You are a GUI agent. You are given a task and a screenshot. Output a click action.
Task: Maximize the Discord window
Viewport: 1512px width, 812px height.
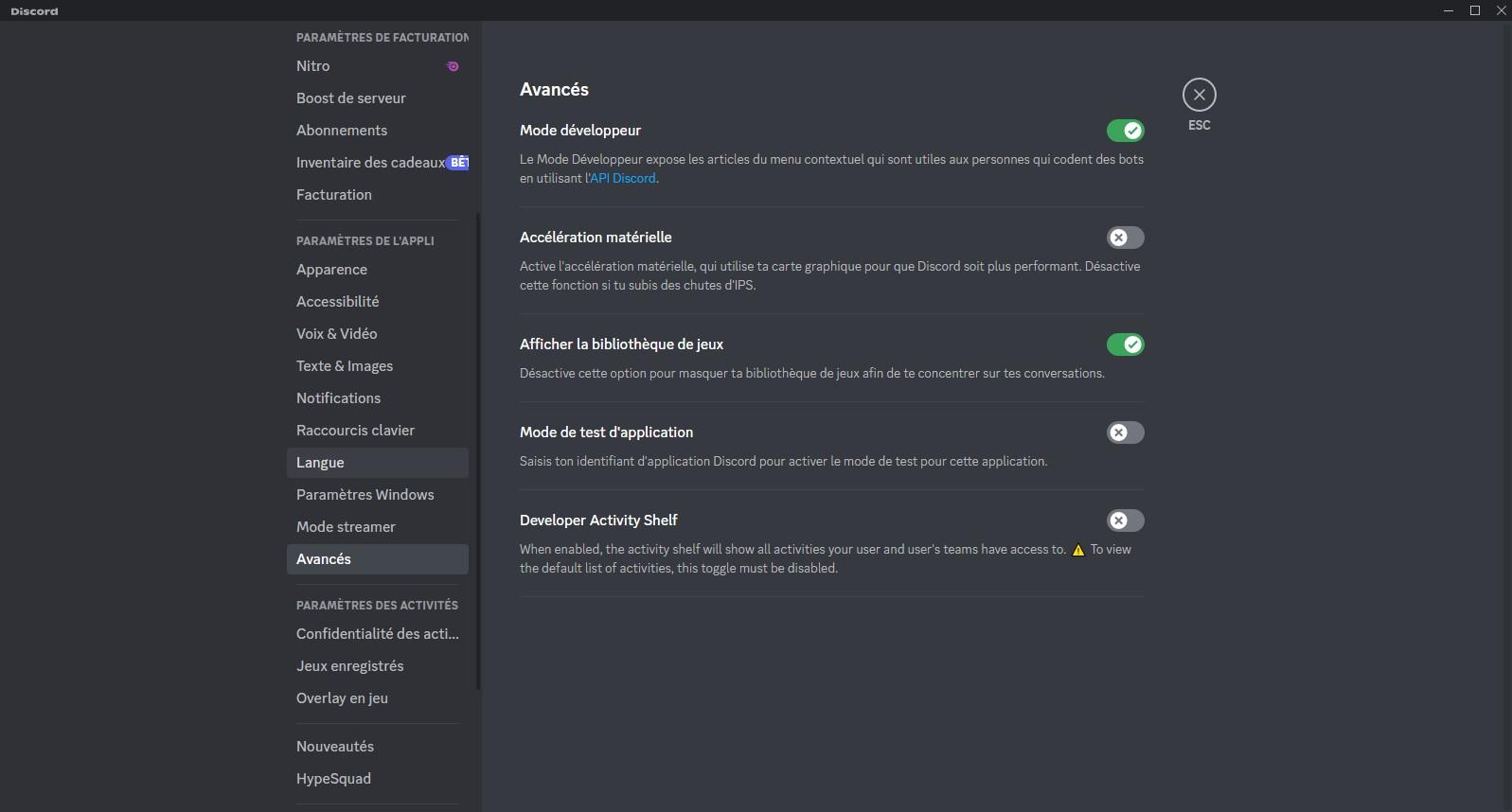tap(1475, 10)
